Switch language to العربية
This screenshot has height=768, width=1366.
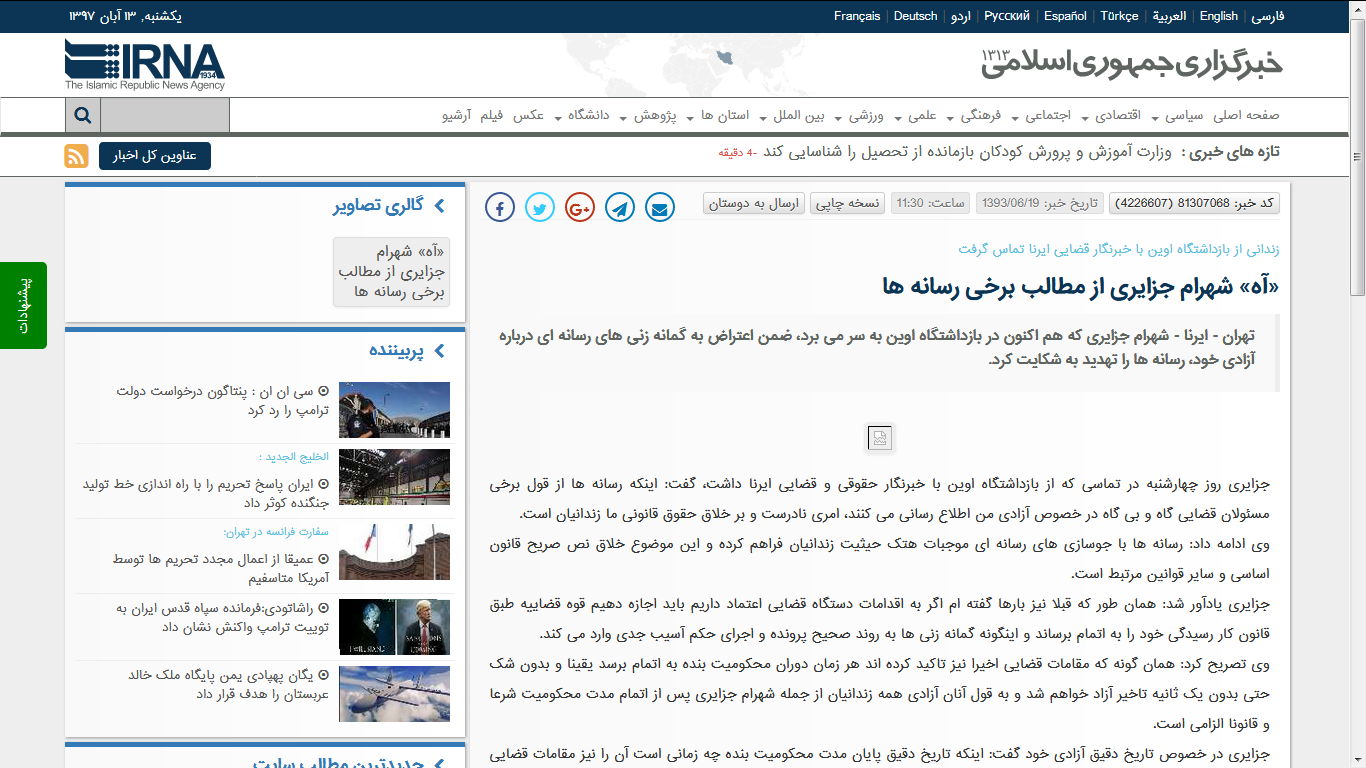(x=1169, y=16)
